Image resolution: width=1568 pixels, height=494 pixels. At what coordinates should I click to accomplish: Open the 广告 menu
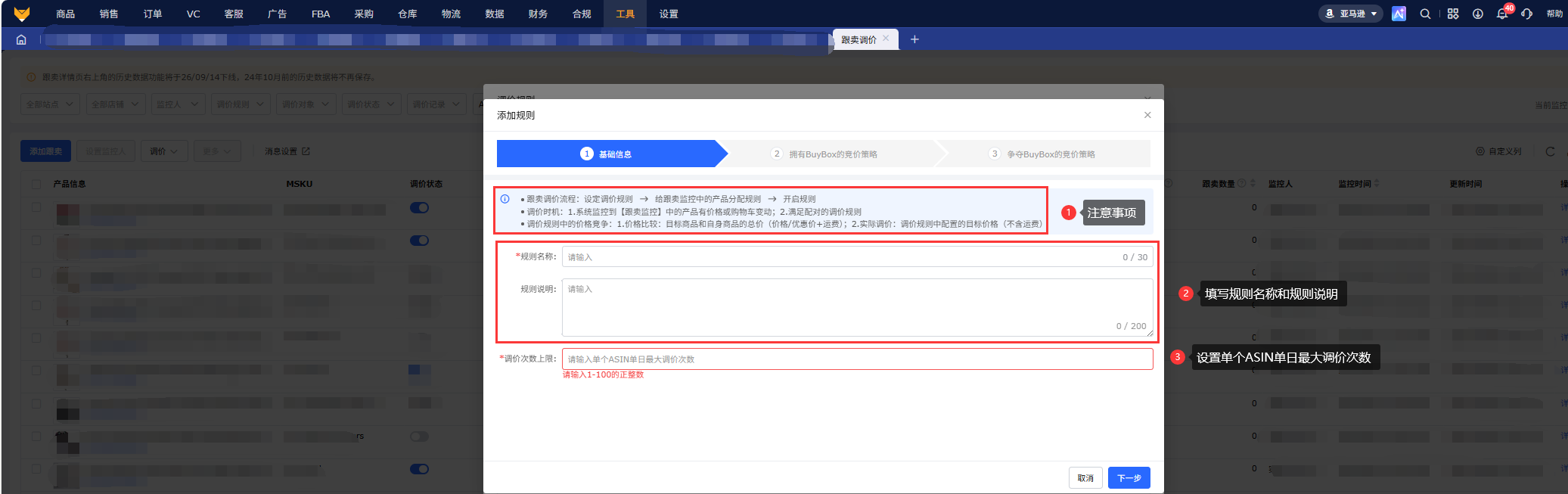coord(278,14)
